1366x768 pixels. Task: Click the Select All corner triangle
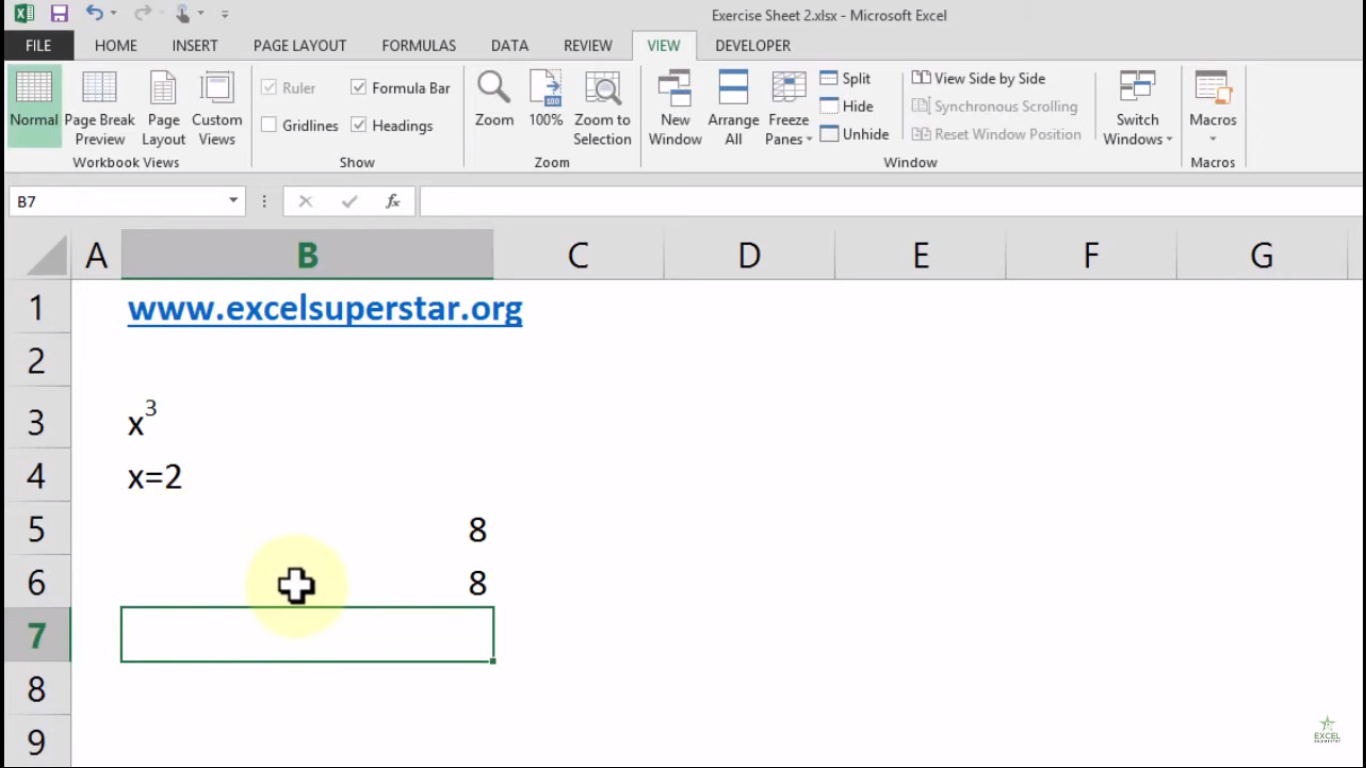point(47,255)
